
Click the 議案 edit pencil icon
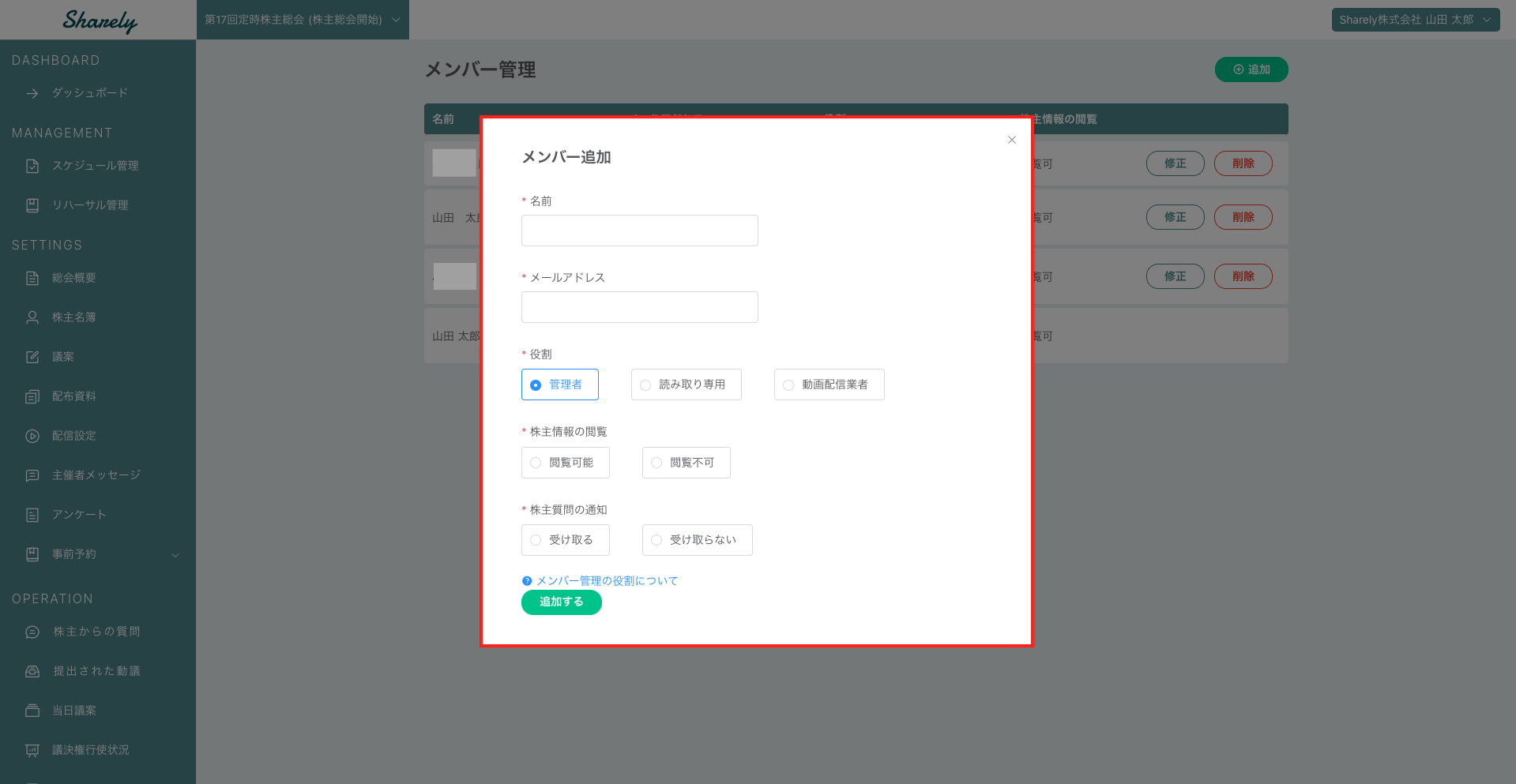[x=32, y=357]
